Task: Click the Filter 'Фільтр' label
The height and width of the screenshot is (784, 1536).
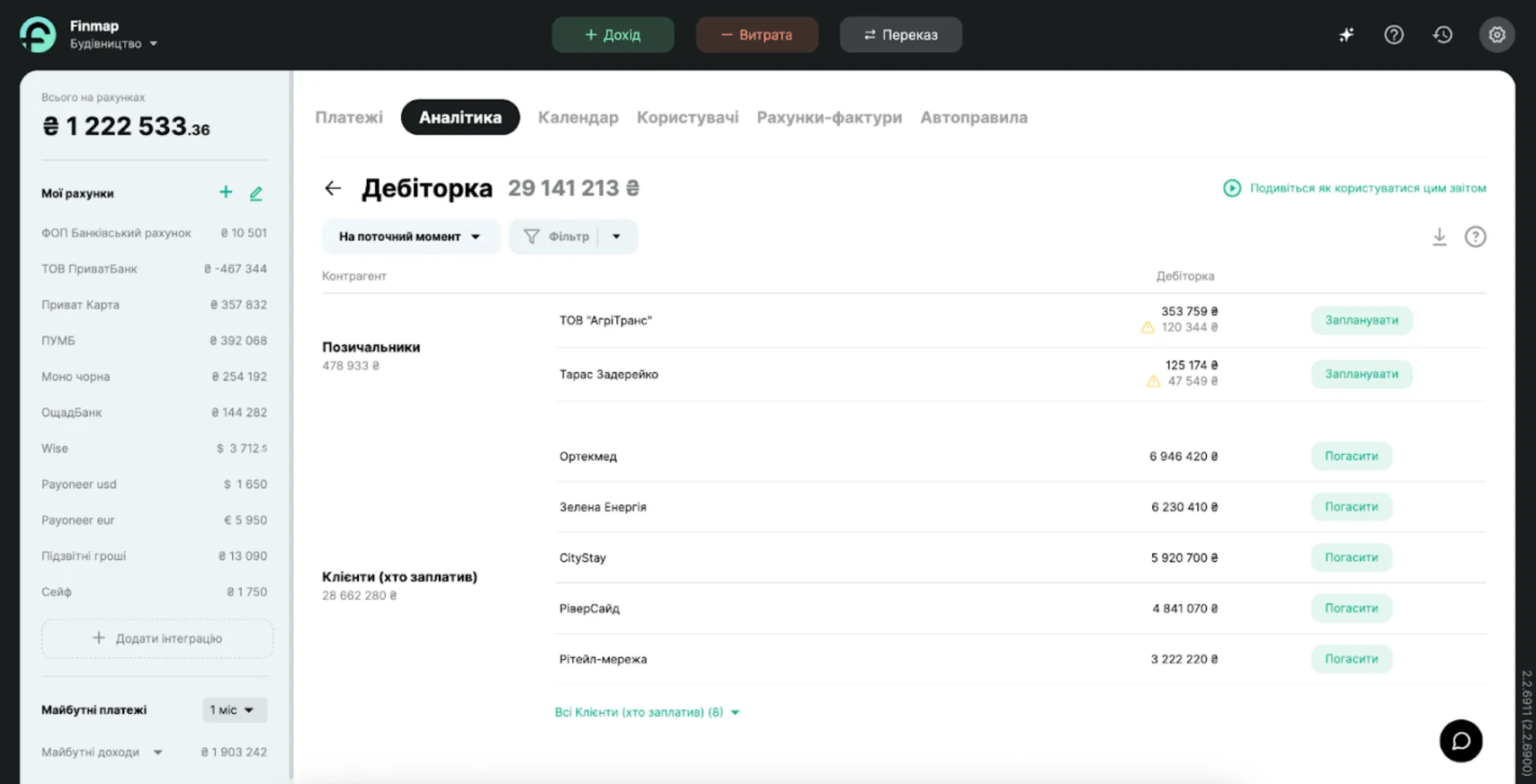Action: [569, 236]
